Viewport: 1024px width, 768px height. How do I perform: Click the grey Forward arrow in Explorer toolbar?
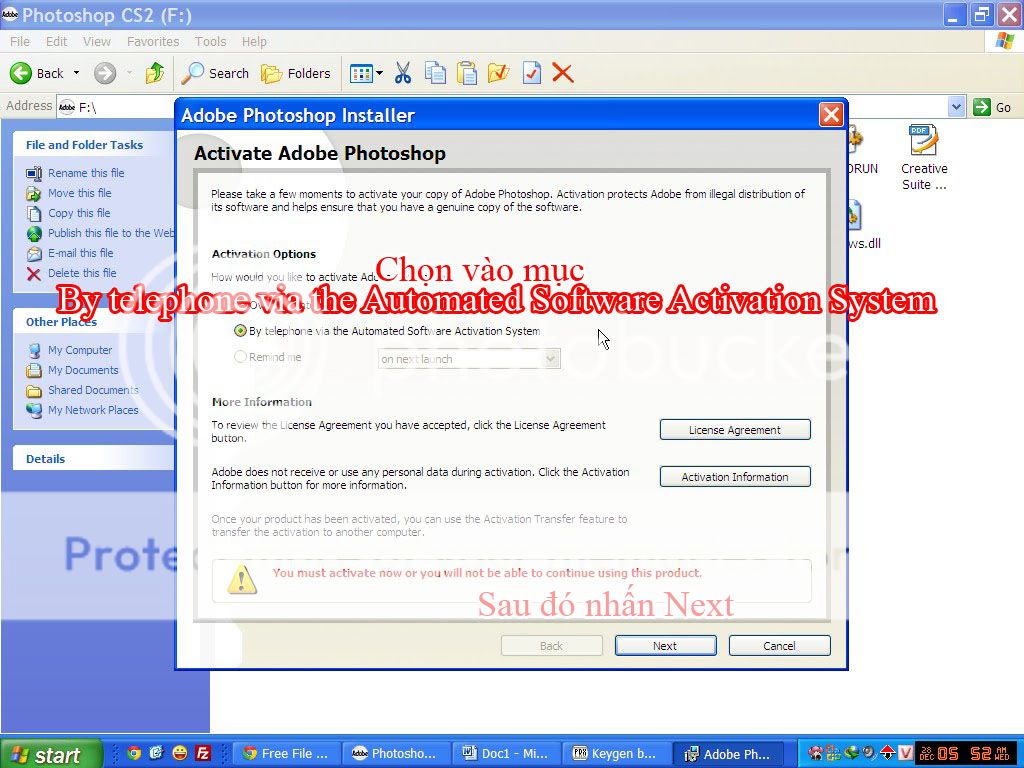(104, 73)
